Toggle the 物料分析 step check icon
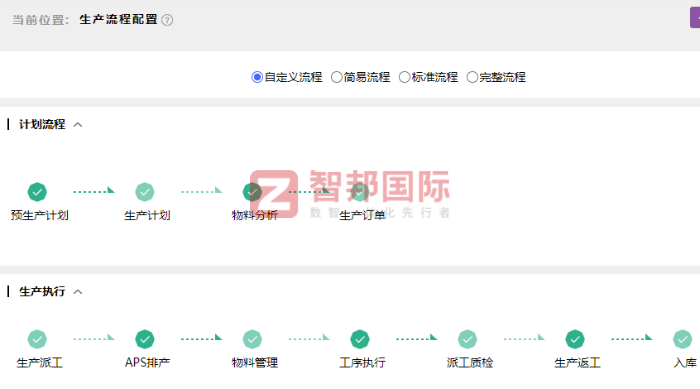Image resolution: width=700 pixels, height=389 pixels. click(252, 192)
